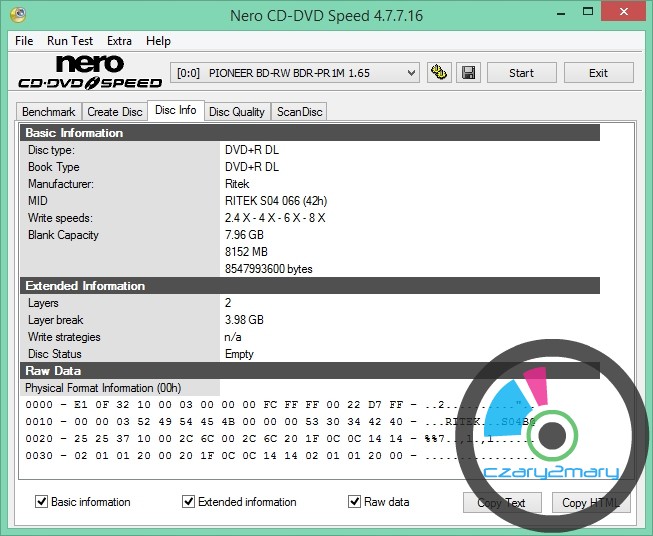Switch to the Disc Quality tab
Screen dimensions: 653x536
(x=237, y=112)
